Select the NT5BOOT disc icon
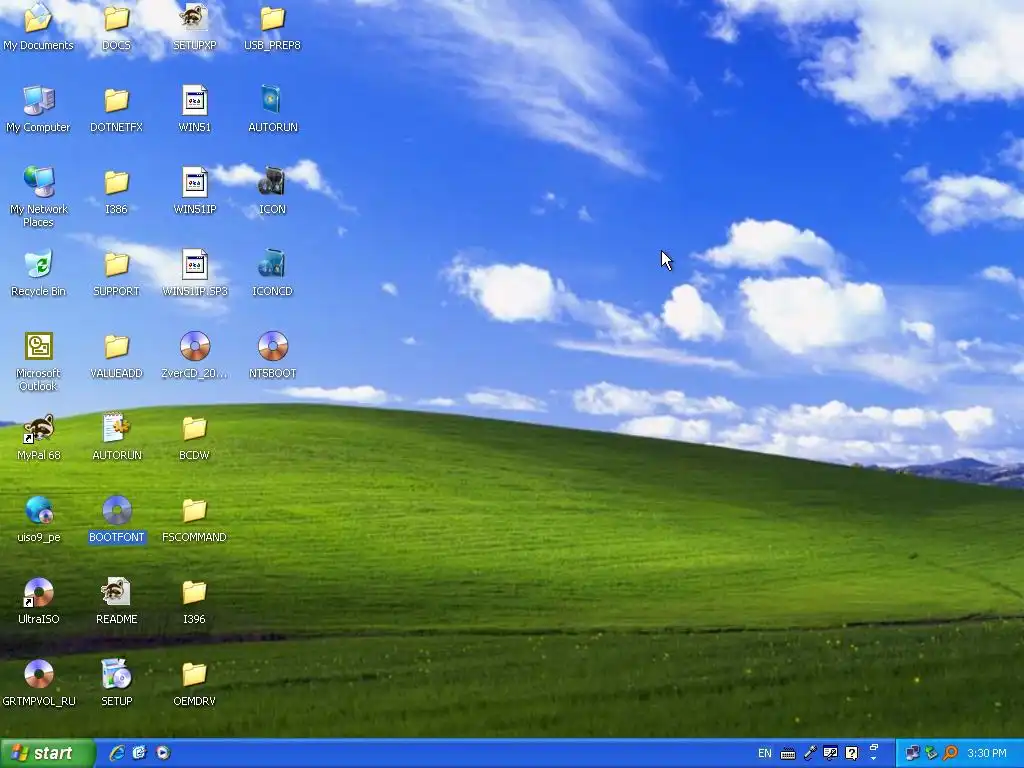Screen dimensions: 1024x768 (272, 355)
